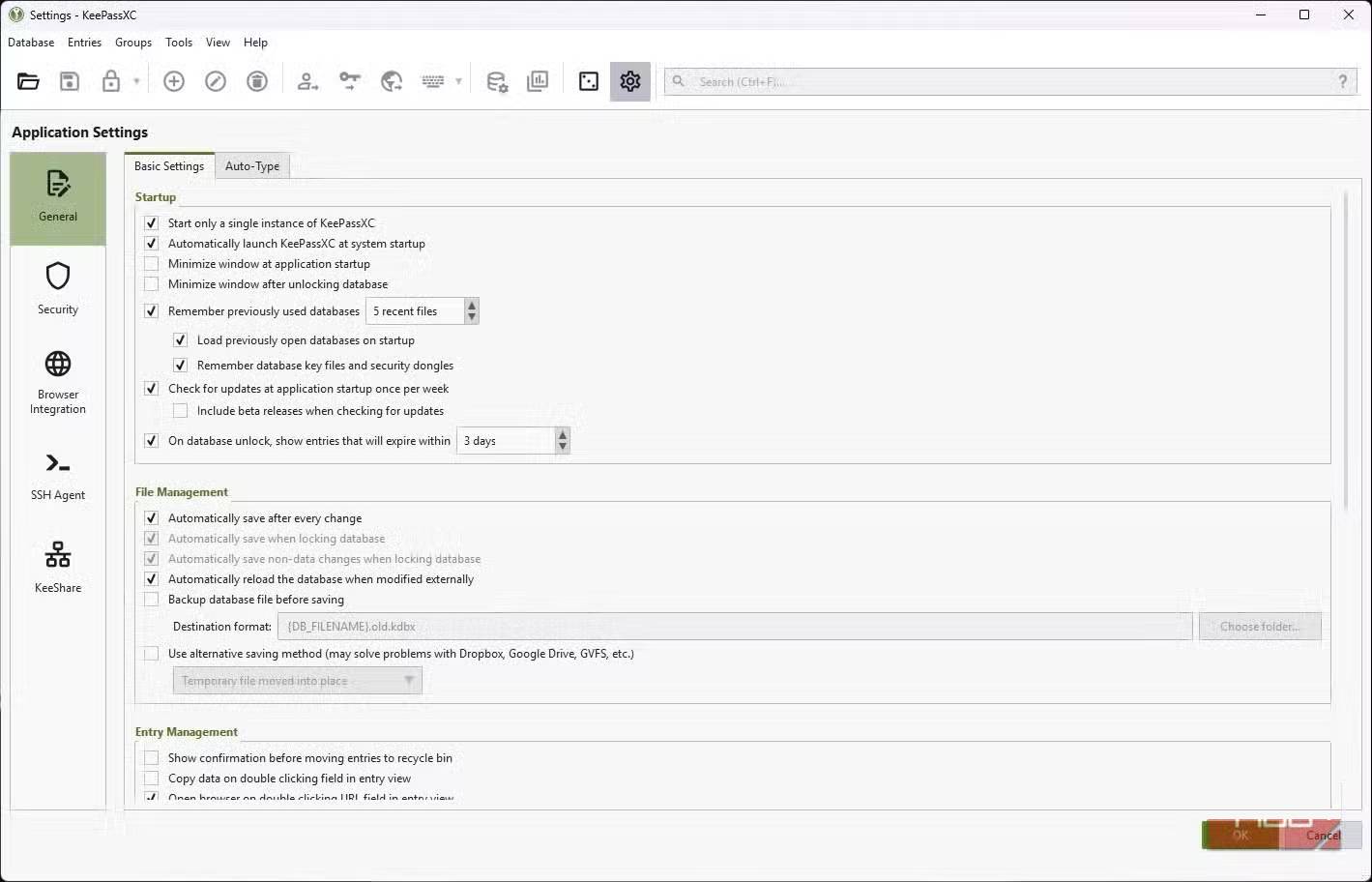Enable Minimize window at application startup
The width and height of the screenshot is (1372, 882).
152,264
